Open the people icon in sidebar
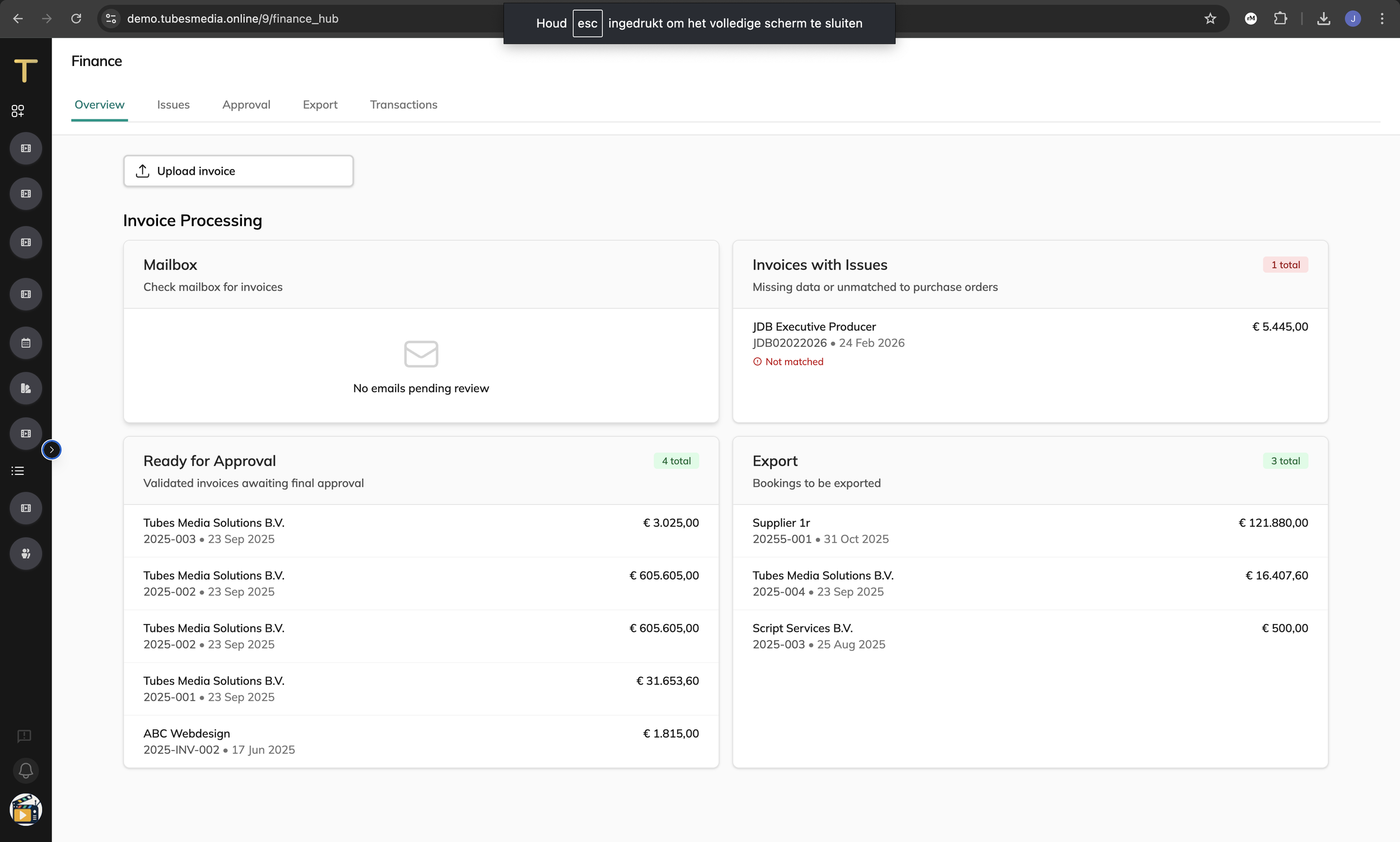This screenshot has width=1400, height=842. [x=26, y=553]
